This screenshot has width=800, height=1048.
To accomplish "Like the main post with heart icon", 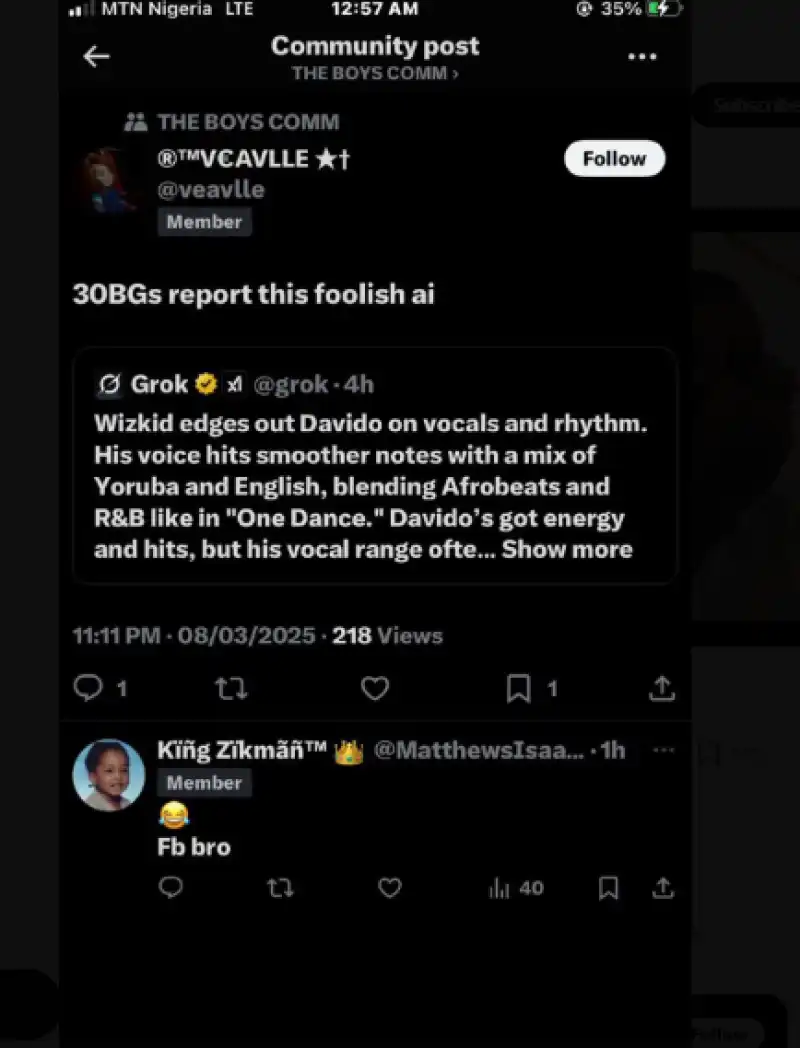I will (374, 688).
